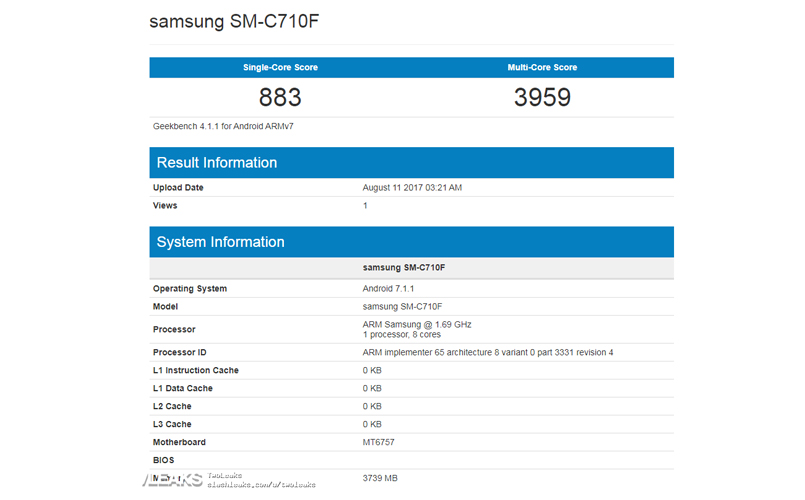Click the Single-Core Score header

click(280, 67)
